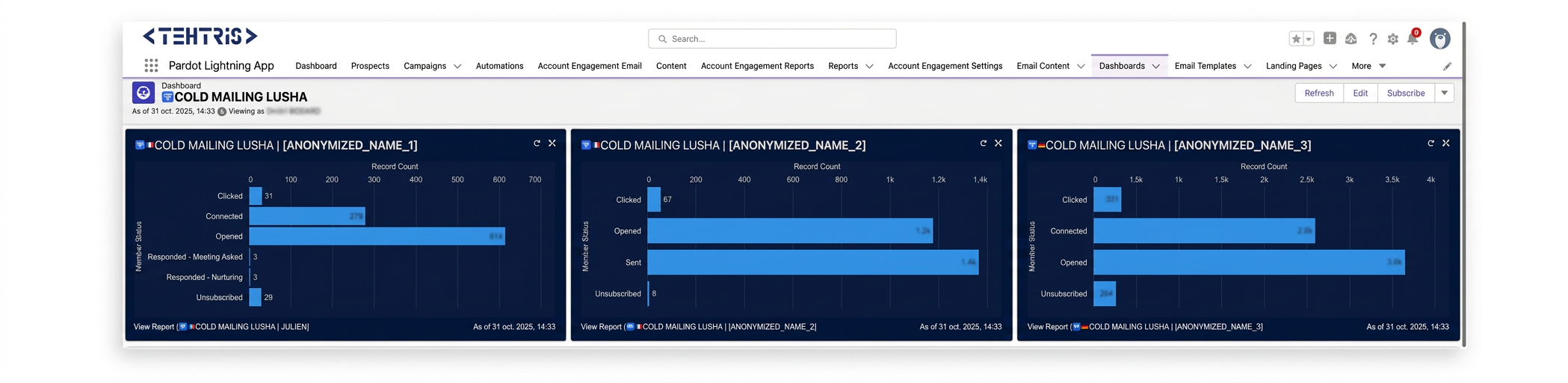The height and width of the screenshot is (383, 1568).
Task: Open the Dashboard nav tab
Action: (x=316, y=66)
